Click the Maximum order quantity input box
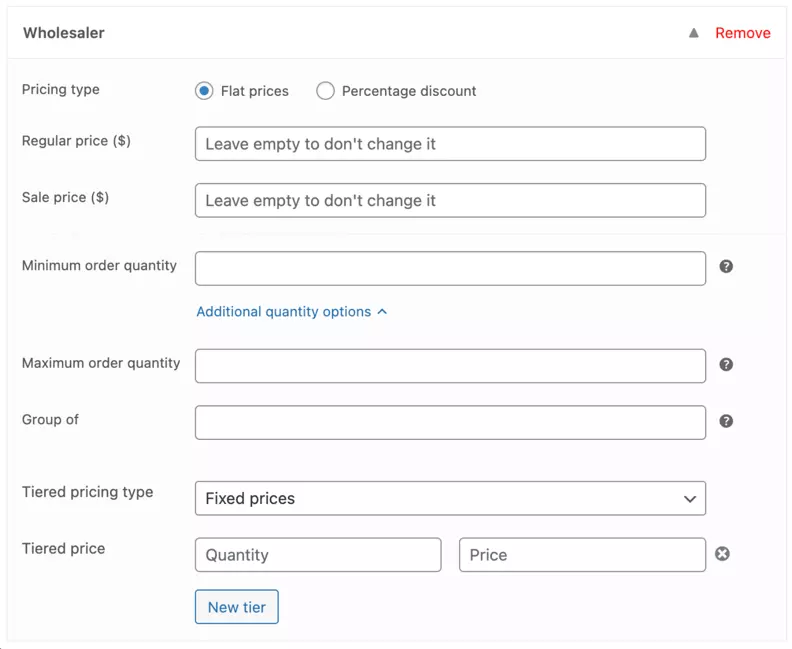 coord(450,366)
